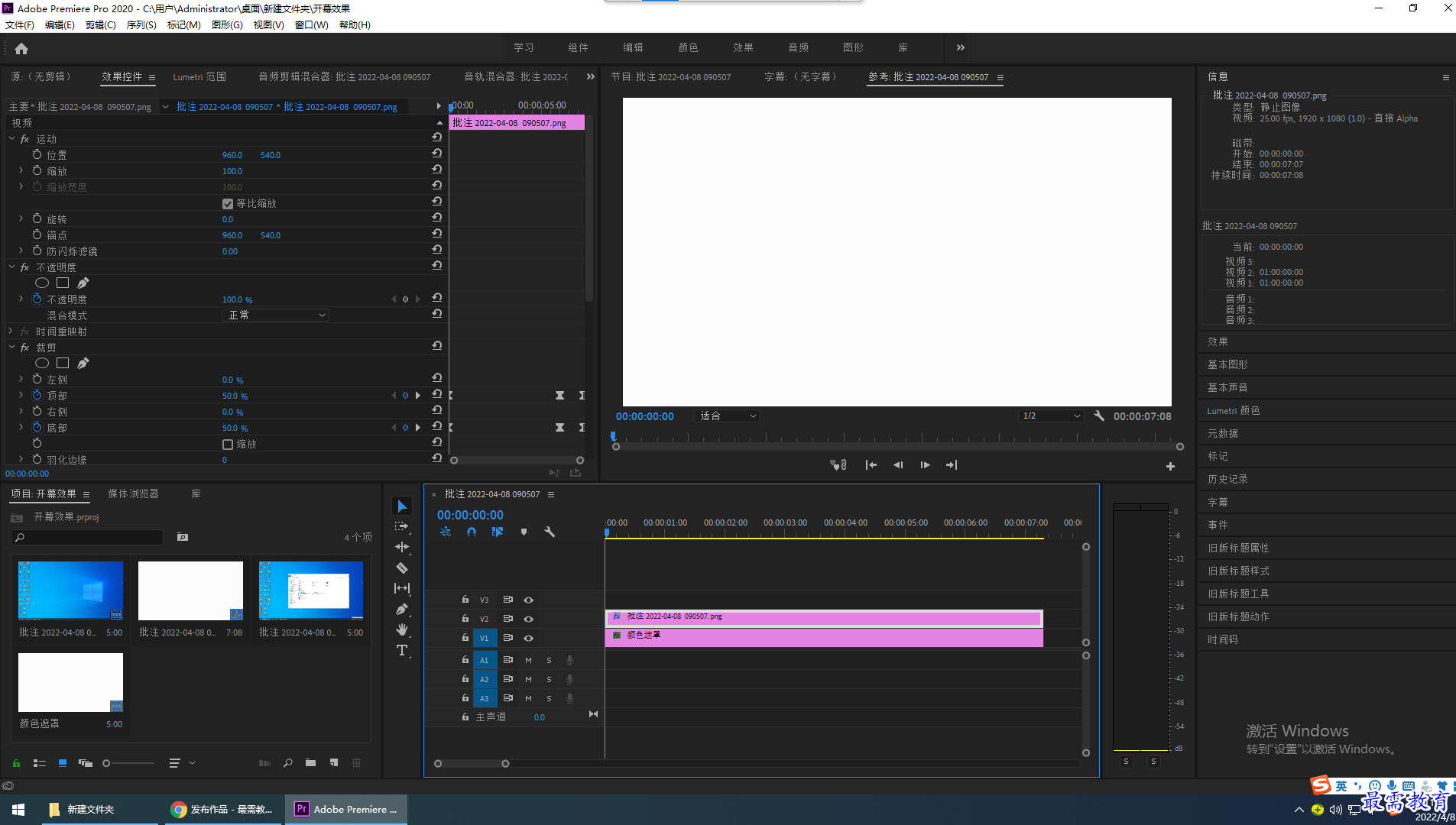Toggle animation stopwatch for Top crop
Viewport: 1456px width, 825px height.
point(37,395)
